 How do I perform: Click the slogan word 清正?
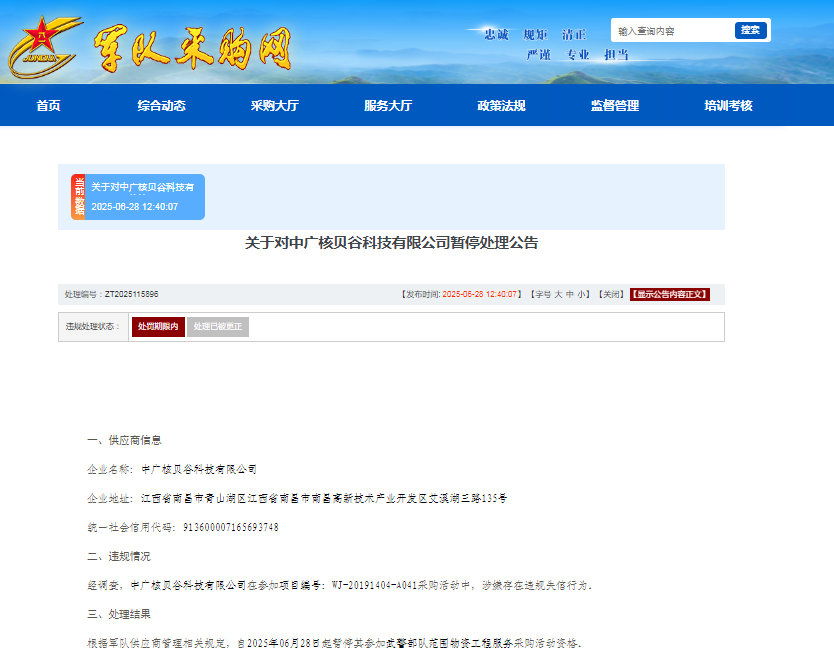coord(574,35)
